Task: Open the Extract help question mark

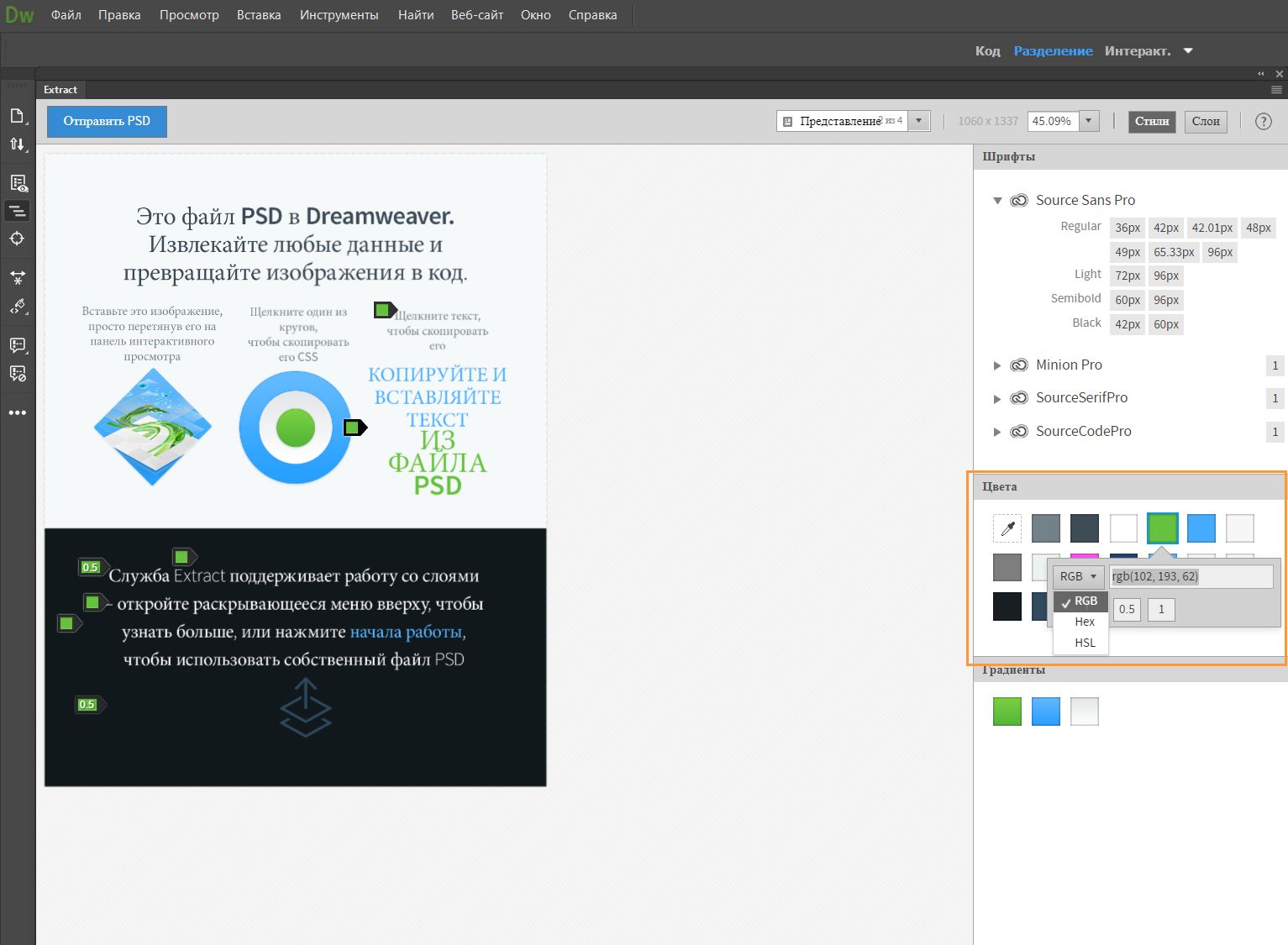Action: coord(1263,121)
